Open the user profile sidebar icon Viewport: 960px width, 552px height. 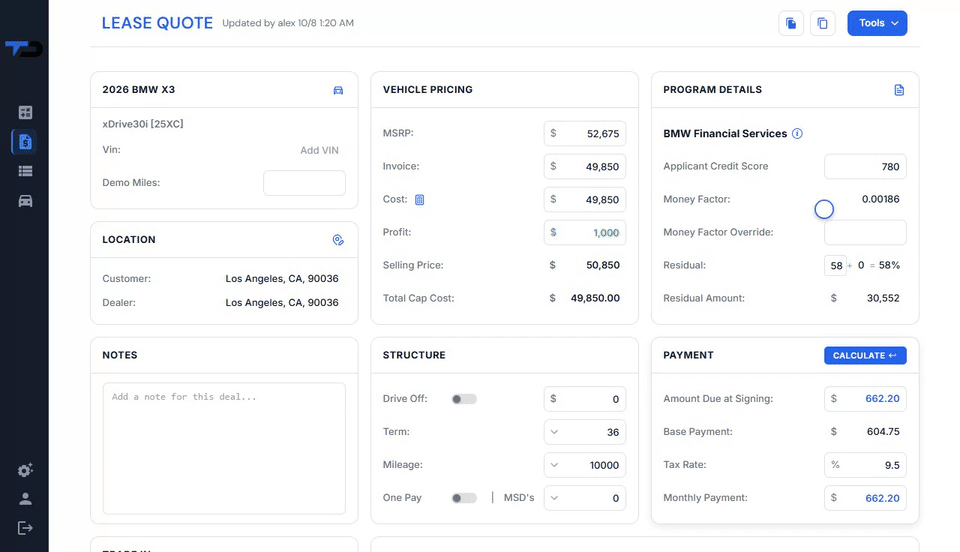tap(25, 499)
